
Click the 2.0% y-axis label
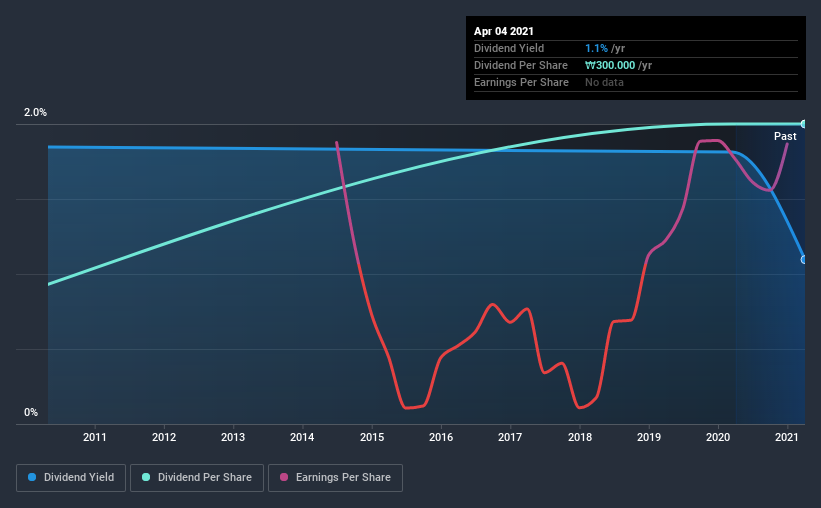coord(35,113)
